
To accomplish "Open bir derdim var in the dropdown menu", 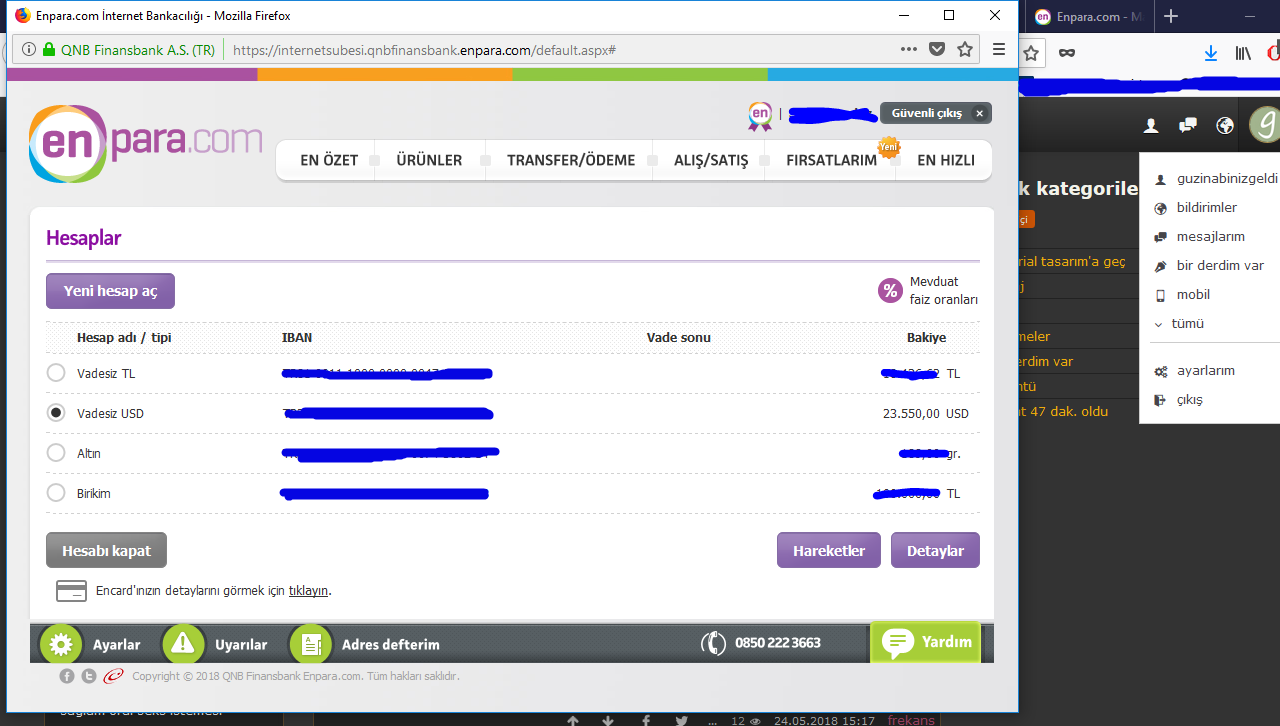I will [1220, 266].
